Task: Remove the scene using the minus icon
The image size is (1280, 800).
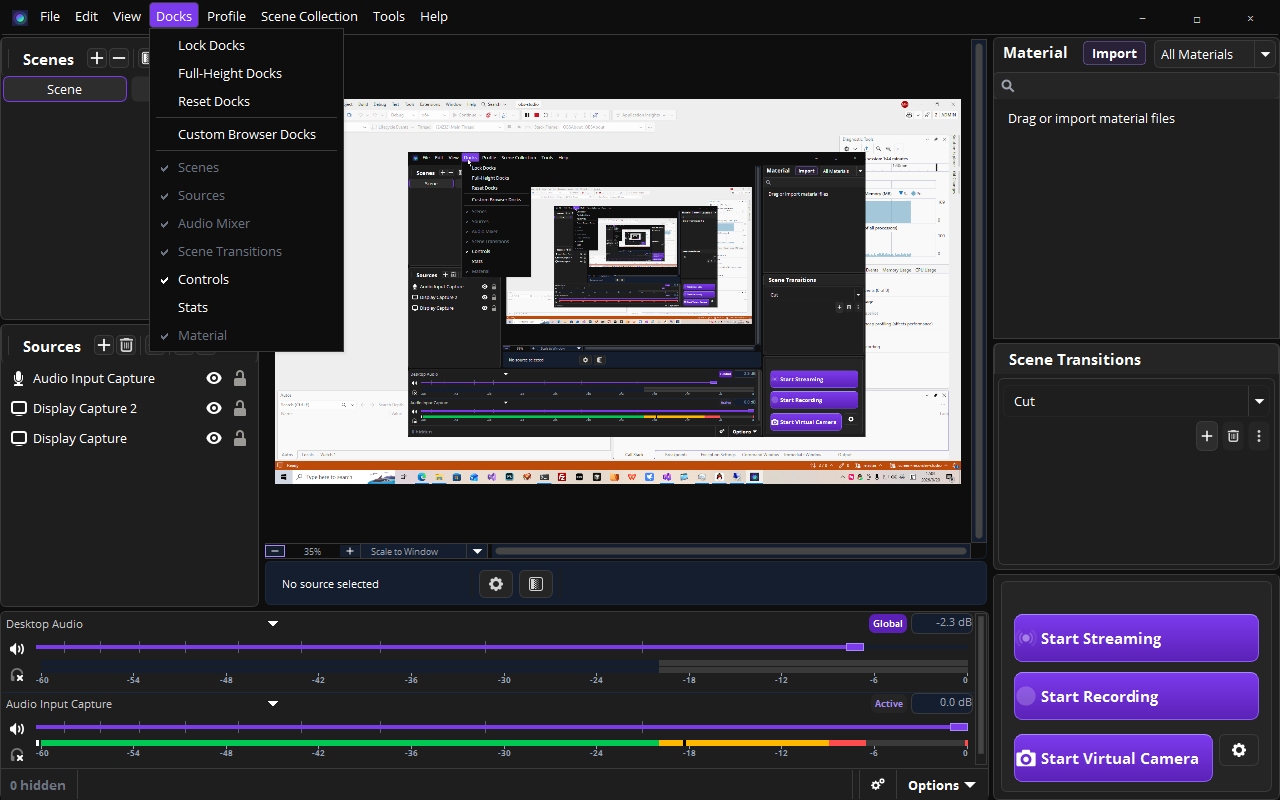Action: point(119,59)
